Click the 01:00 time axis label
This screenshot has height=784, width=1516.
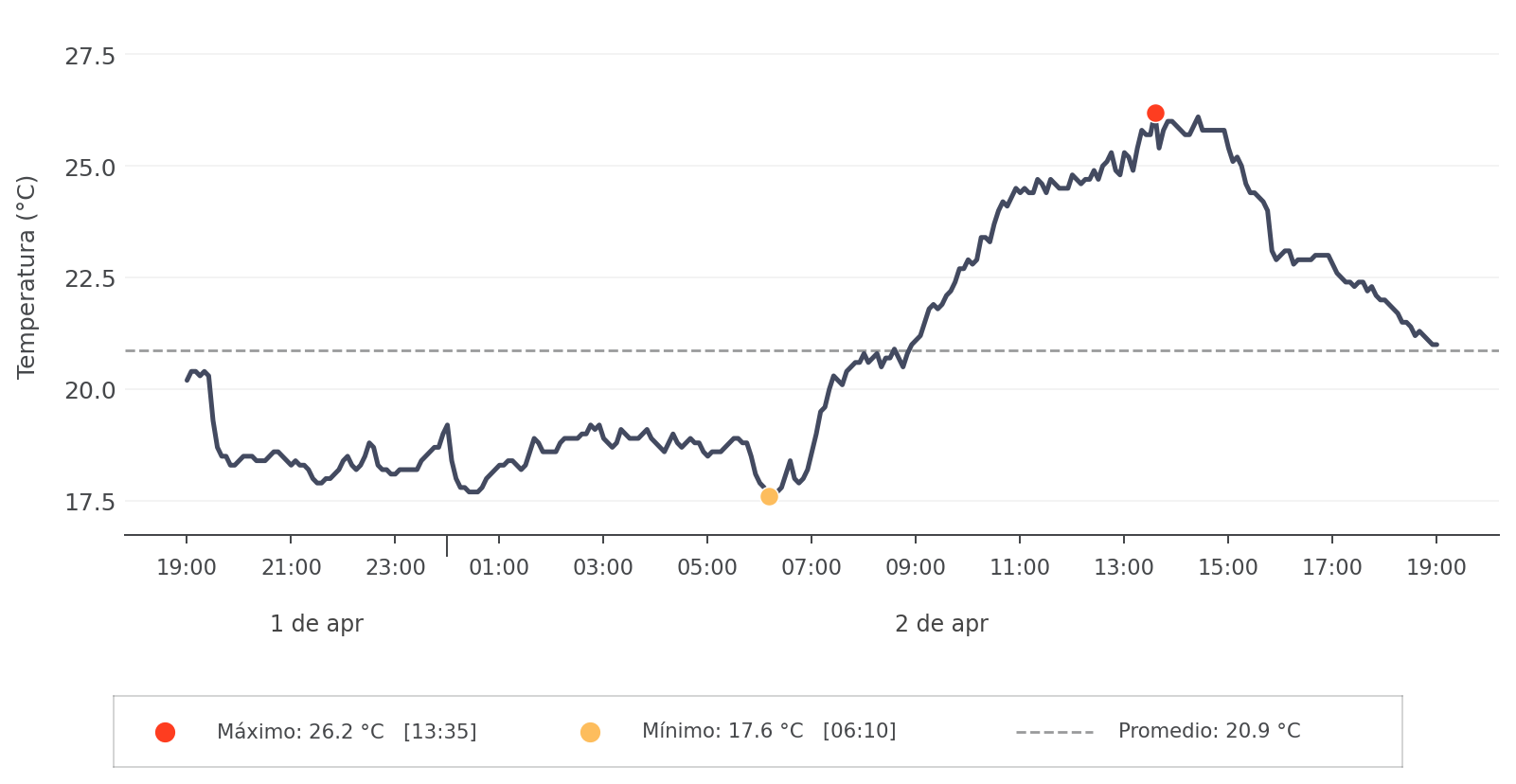tap(499, 568)
